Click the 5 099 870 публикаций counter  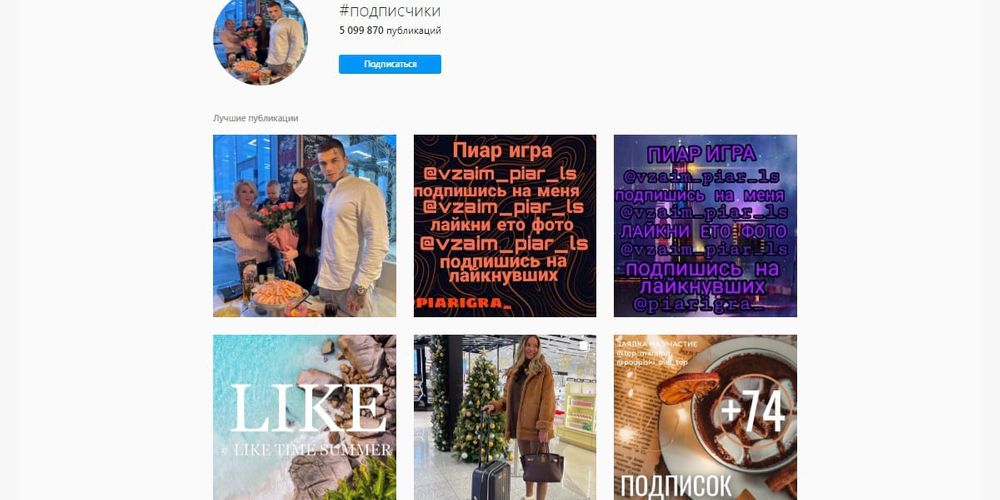point(390,30)
